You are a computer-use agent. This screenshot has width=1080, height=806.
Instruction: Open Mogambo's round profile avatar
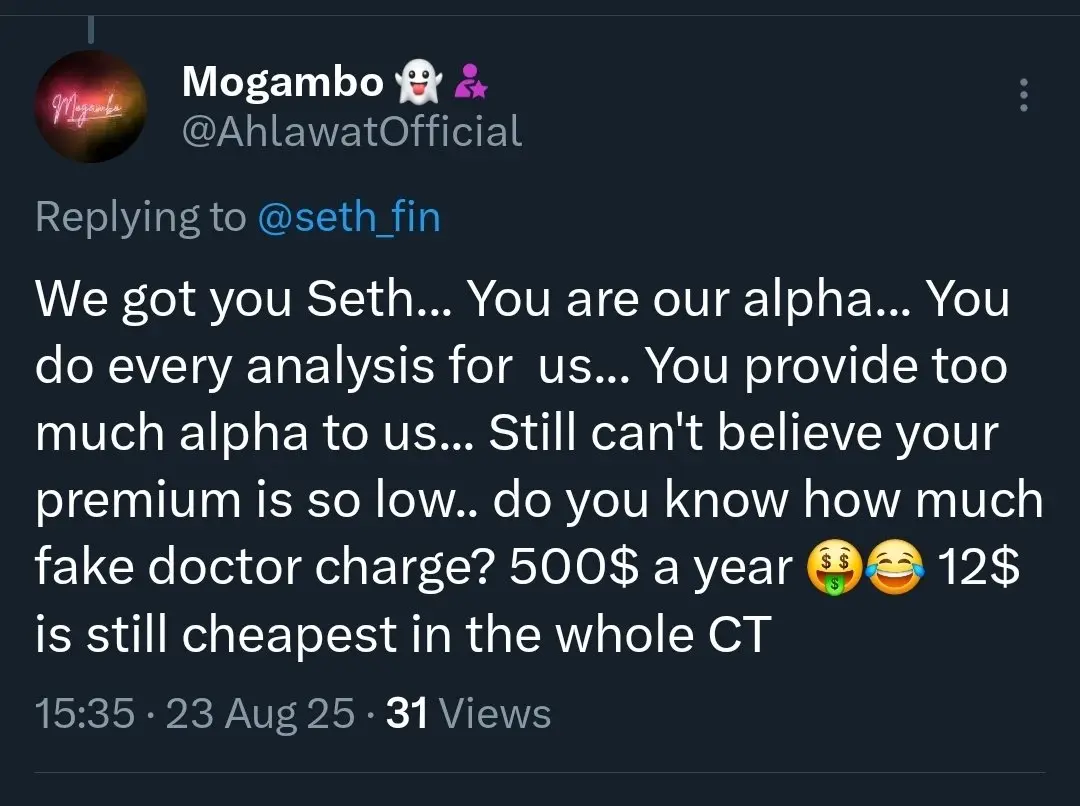coord(90,107)
